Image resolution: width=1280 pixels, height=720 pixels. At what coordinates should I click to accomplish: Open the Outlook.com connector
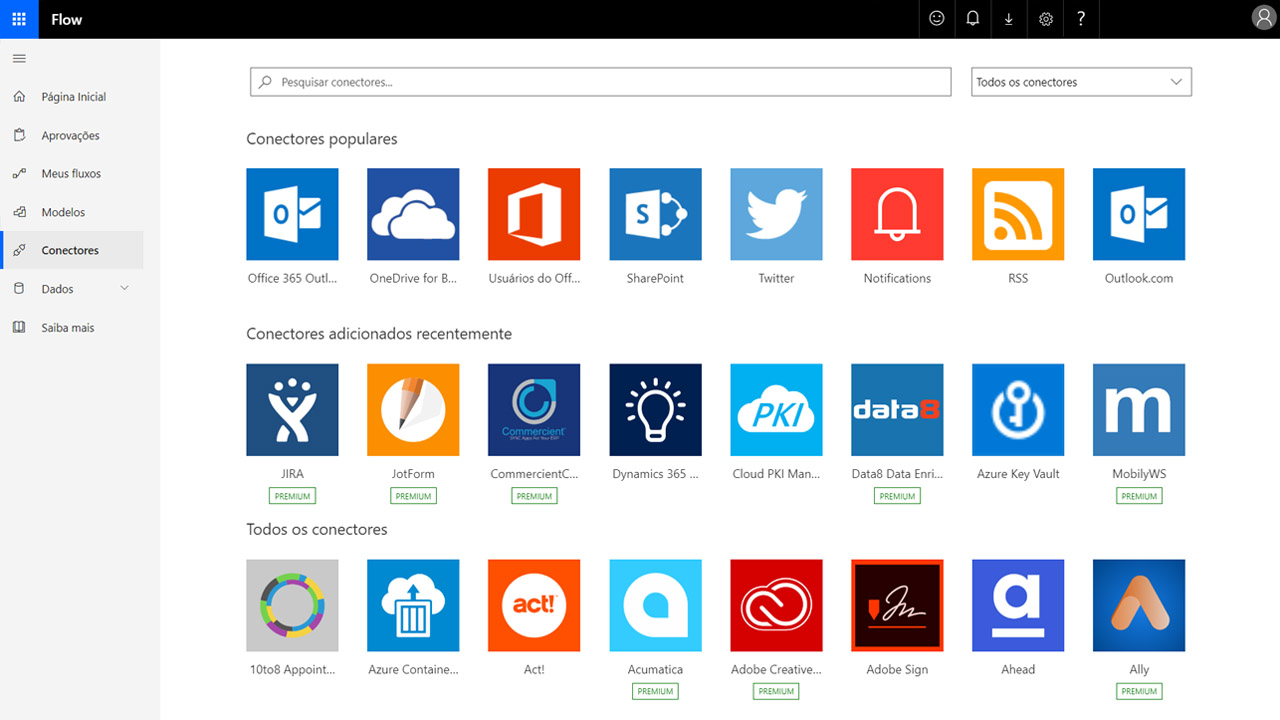pyautogui.click(x=1139, y=214)
